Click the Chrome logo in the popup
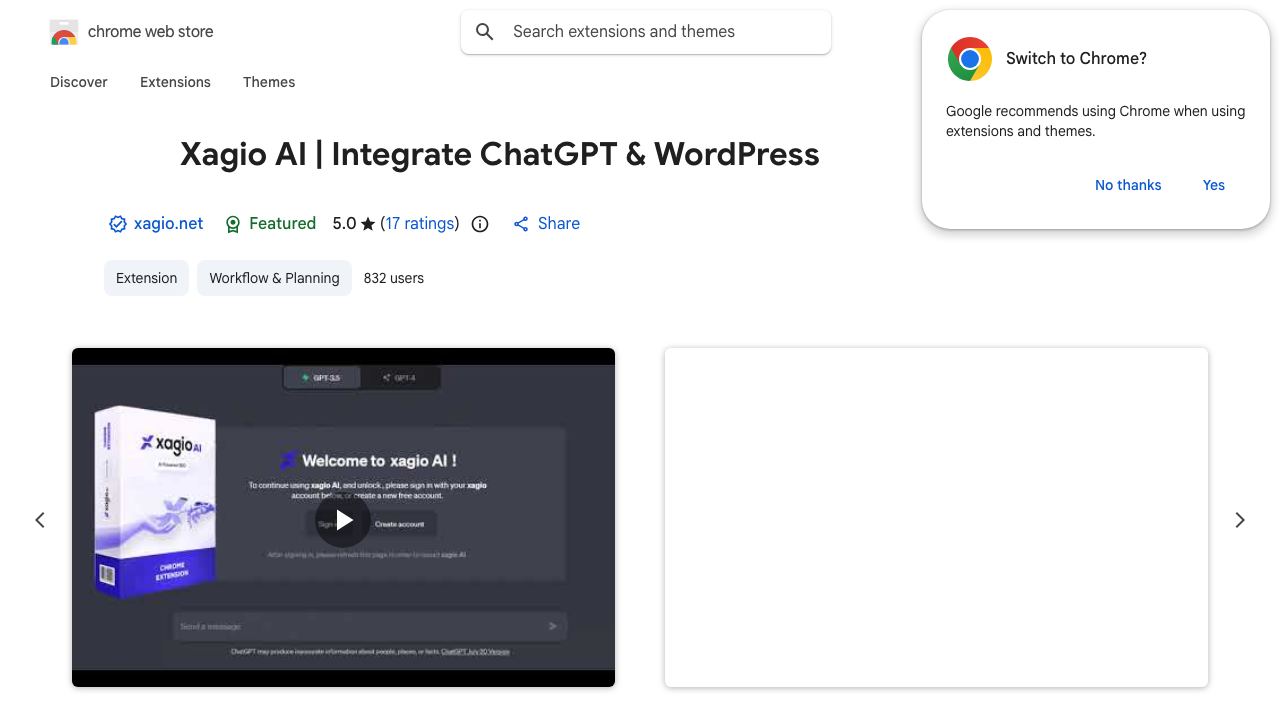 click(969, 59)
